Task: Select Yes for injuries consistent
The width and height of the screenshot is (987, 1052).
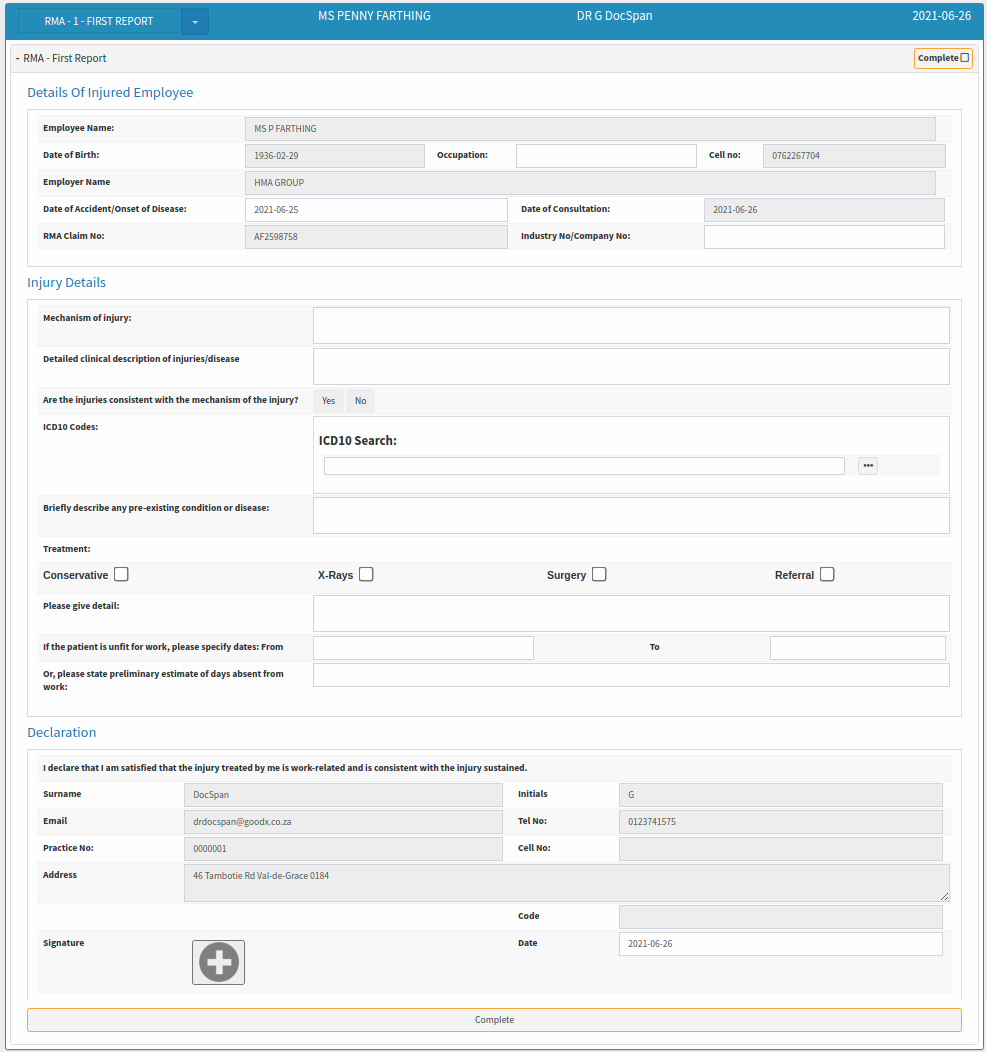Action: (x=328, y=401)
